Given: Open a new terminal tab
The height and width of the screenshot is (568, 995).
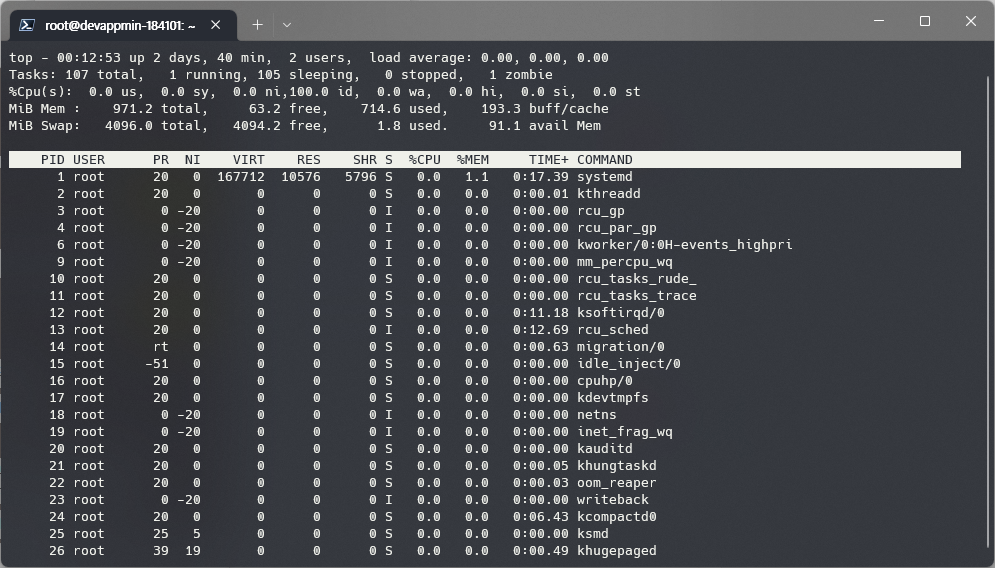Looking at the screenshot, I should point(257,24).
